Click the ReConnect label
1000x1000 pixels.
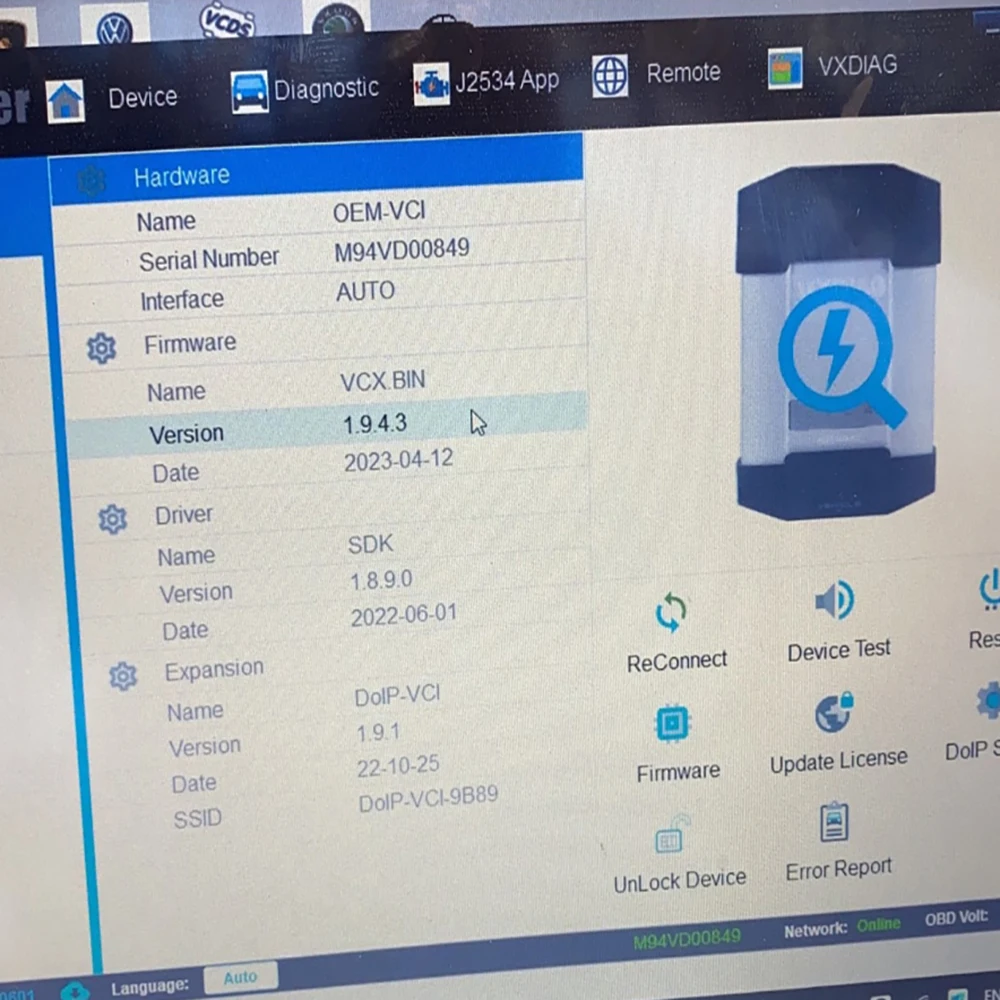677,662
